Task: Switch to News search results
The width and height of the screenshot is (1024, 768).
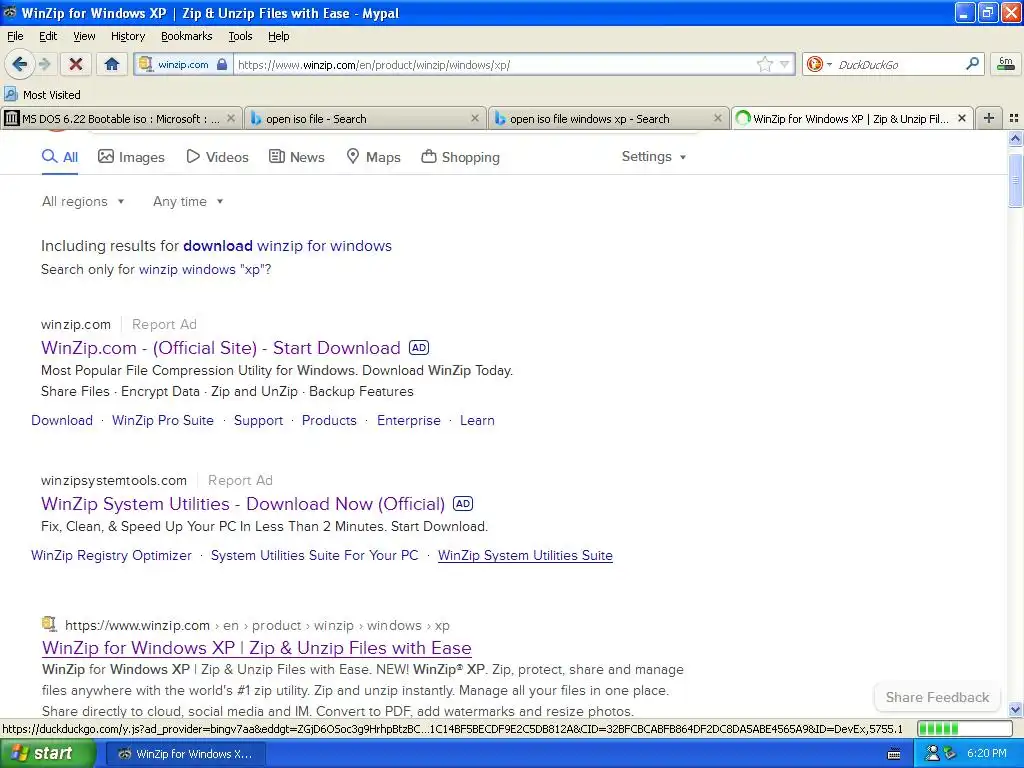Action: click(296, 157)
